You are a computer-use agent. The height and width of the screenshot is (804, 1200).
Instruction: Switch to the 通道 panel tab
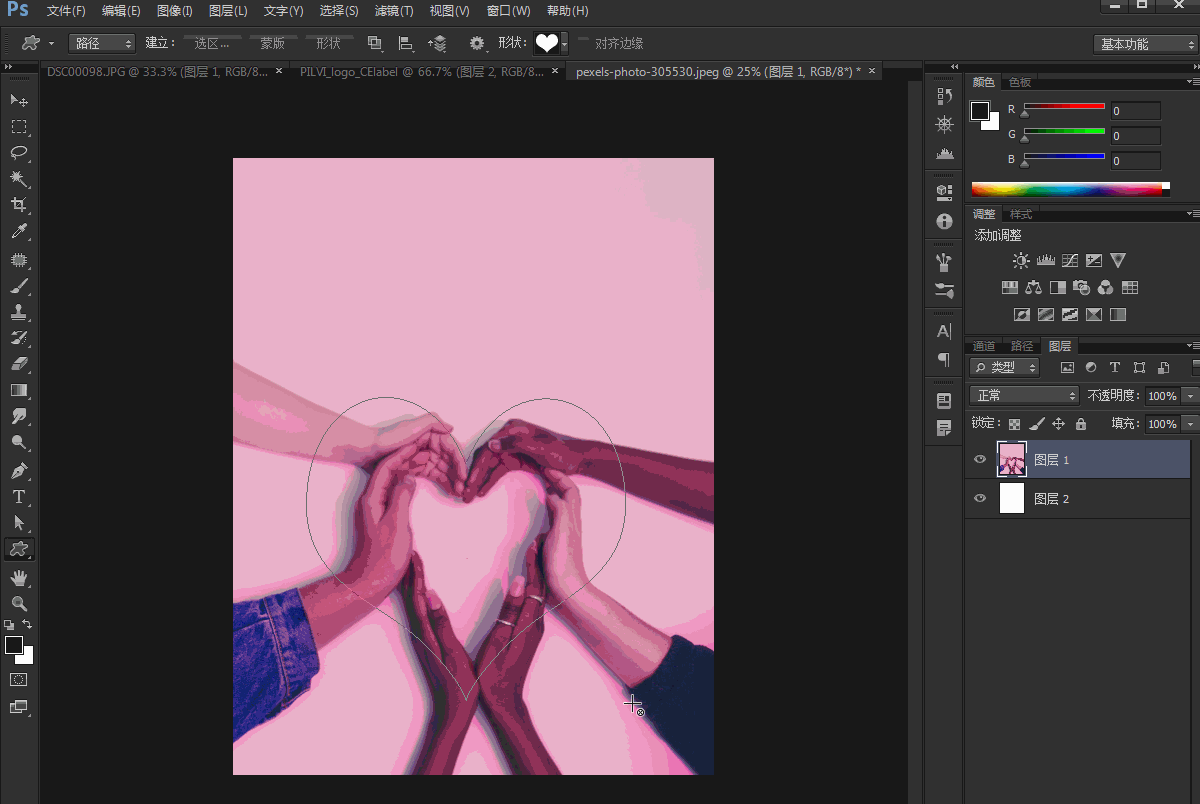984,346
